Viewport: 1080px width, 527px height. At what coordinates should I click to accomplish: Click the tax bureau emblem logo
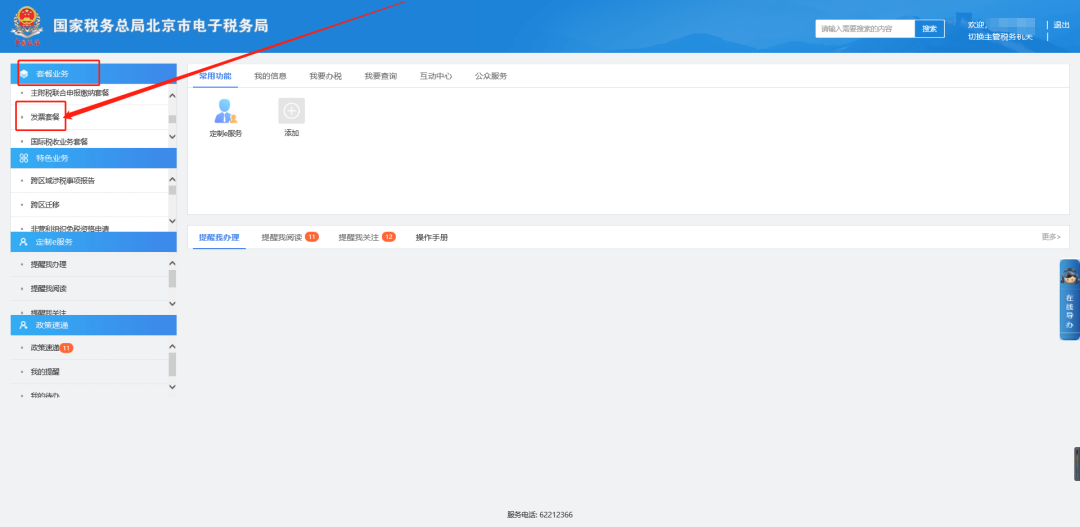(27, 26)
